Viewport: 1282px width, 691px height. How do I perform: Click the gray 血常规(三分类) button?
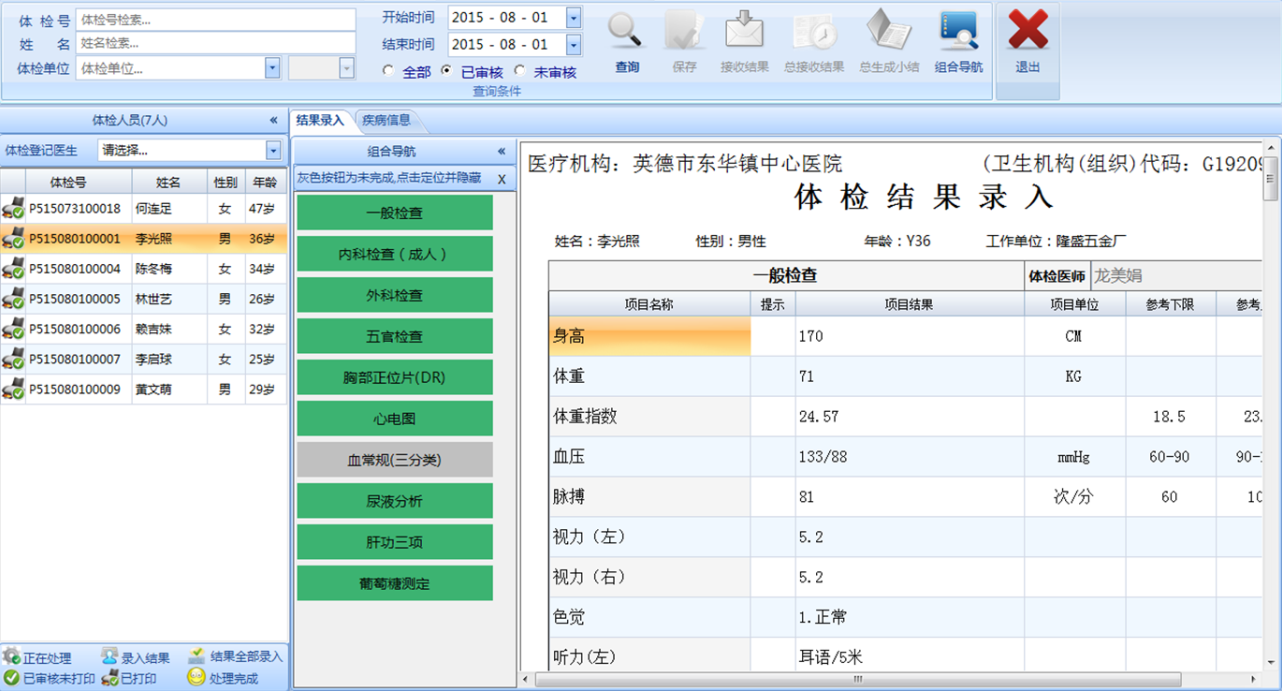tap(394, 460)
